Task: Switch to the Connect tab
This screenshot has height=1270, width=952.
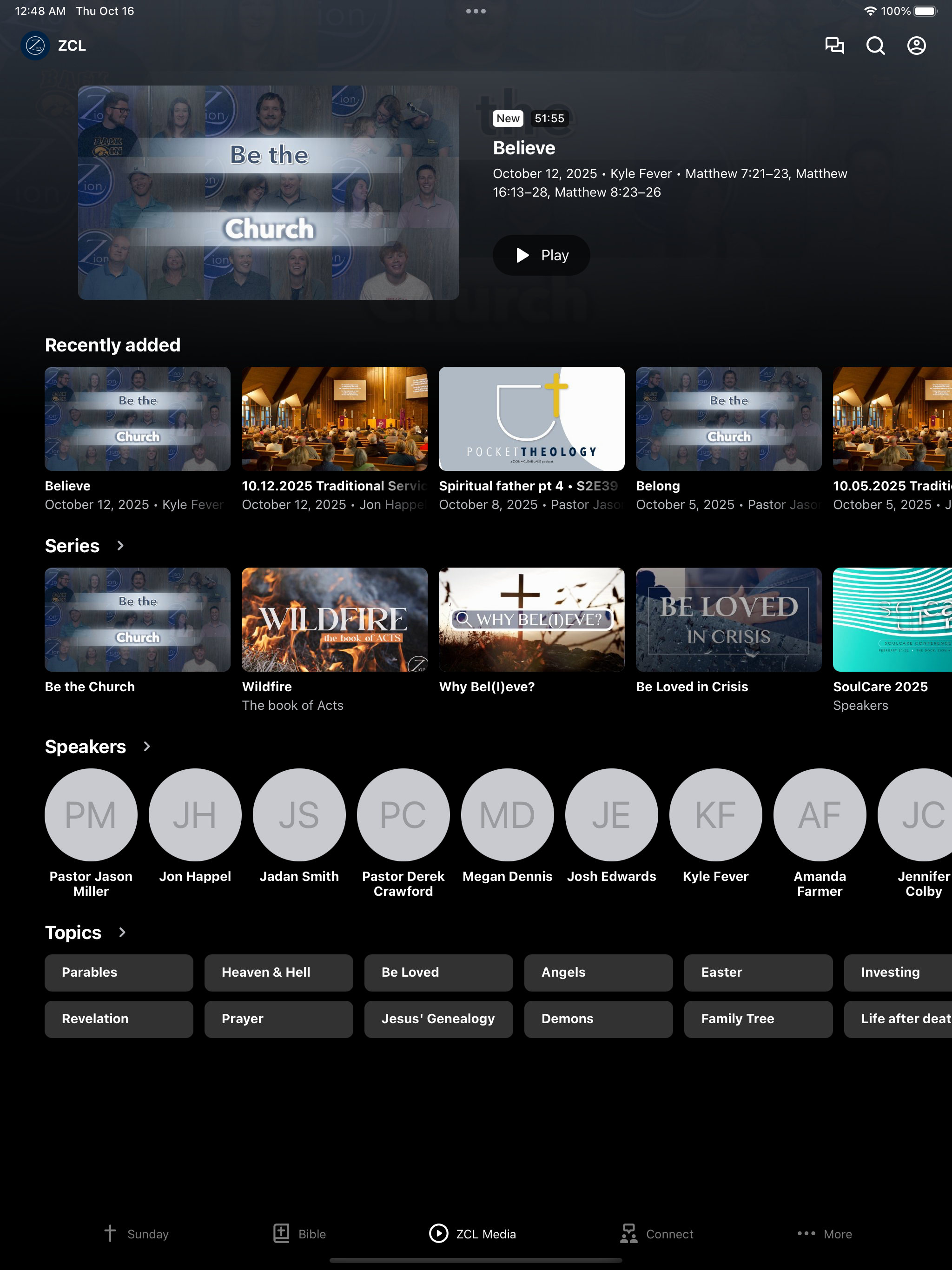Action: [657, 1234]
